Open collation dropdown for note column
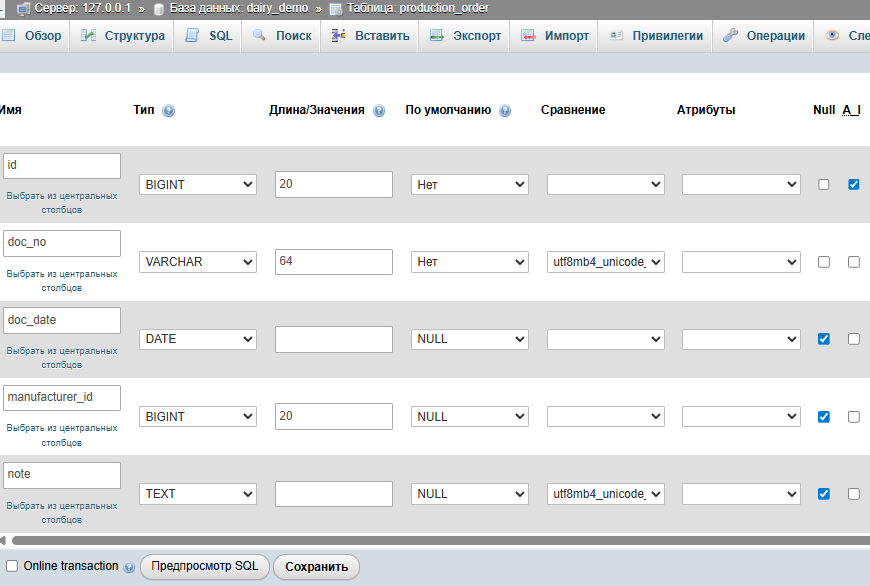 [605, 494]
